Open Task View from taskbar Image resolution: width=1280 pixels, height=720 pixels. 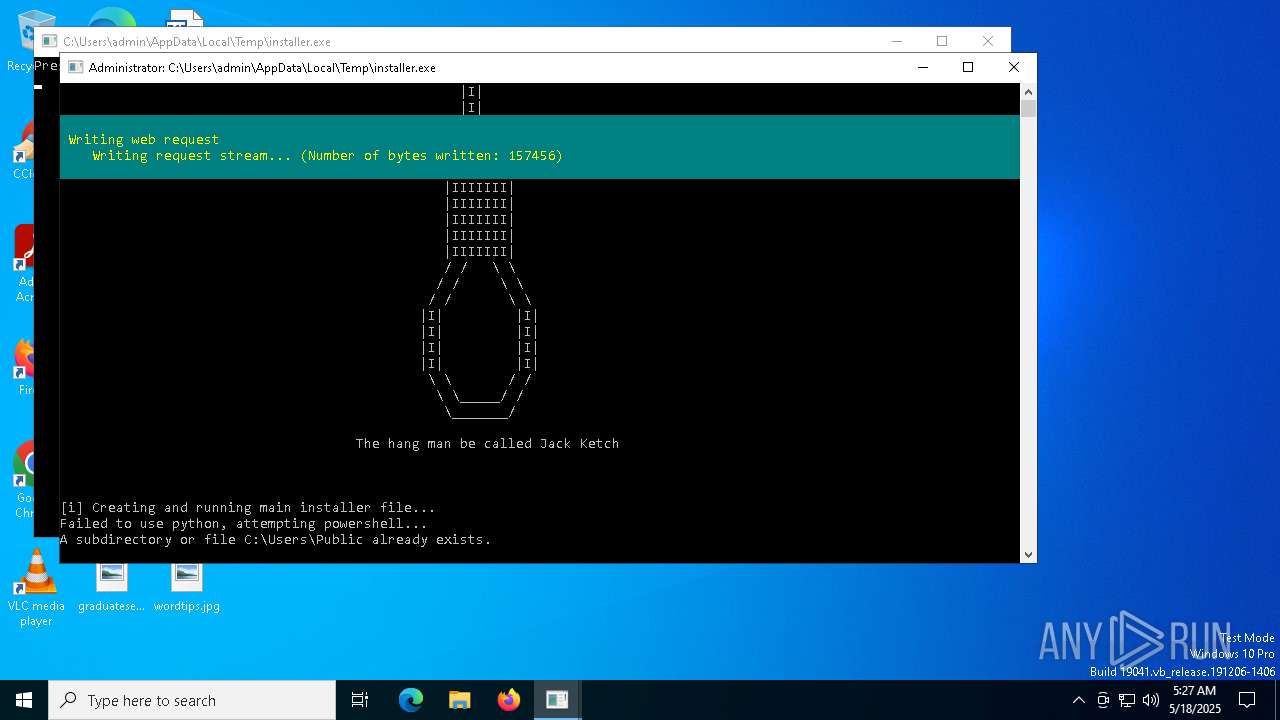360,700
